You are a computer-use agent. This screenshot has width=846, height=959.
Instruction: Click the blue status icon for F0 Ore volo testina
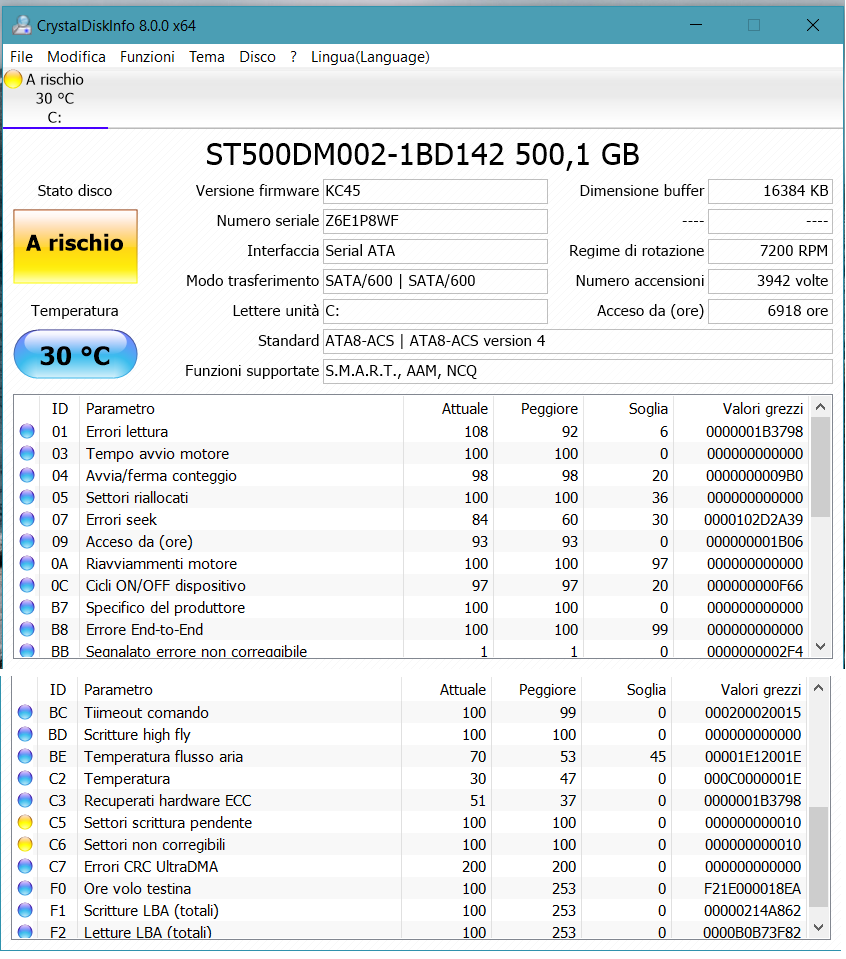tap(25, 889)
